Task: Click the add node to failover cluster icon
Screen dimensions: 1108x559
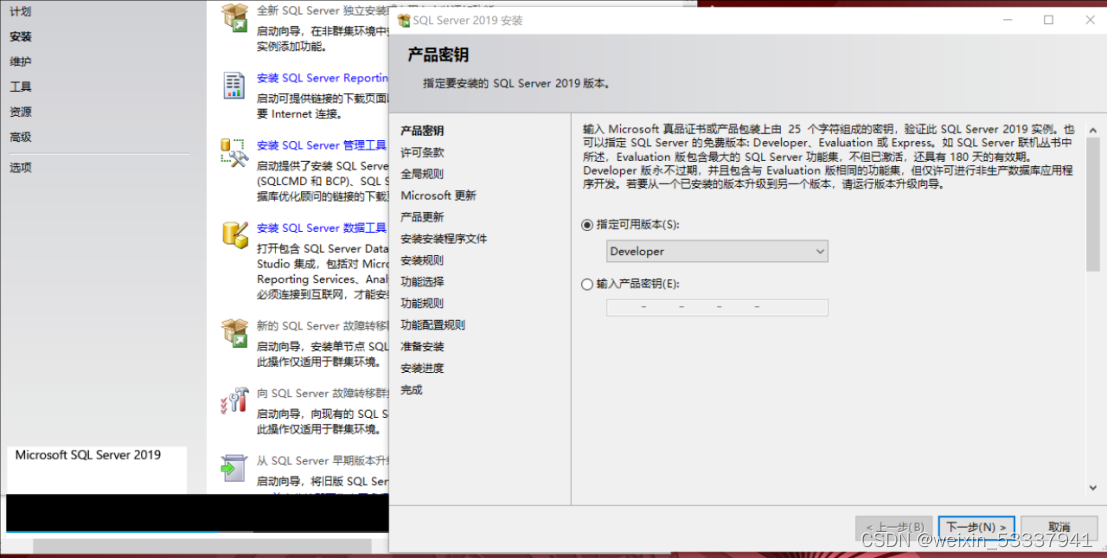Action: pyautogui.click(x=235, y=400)
